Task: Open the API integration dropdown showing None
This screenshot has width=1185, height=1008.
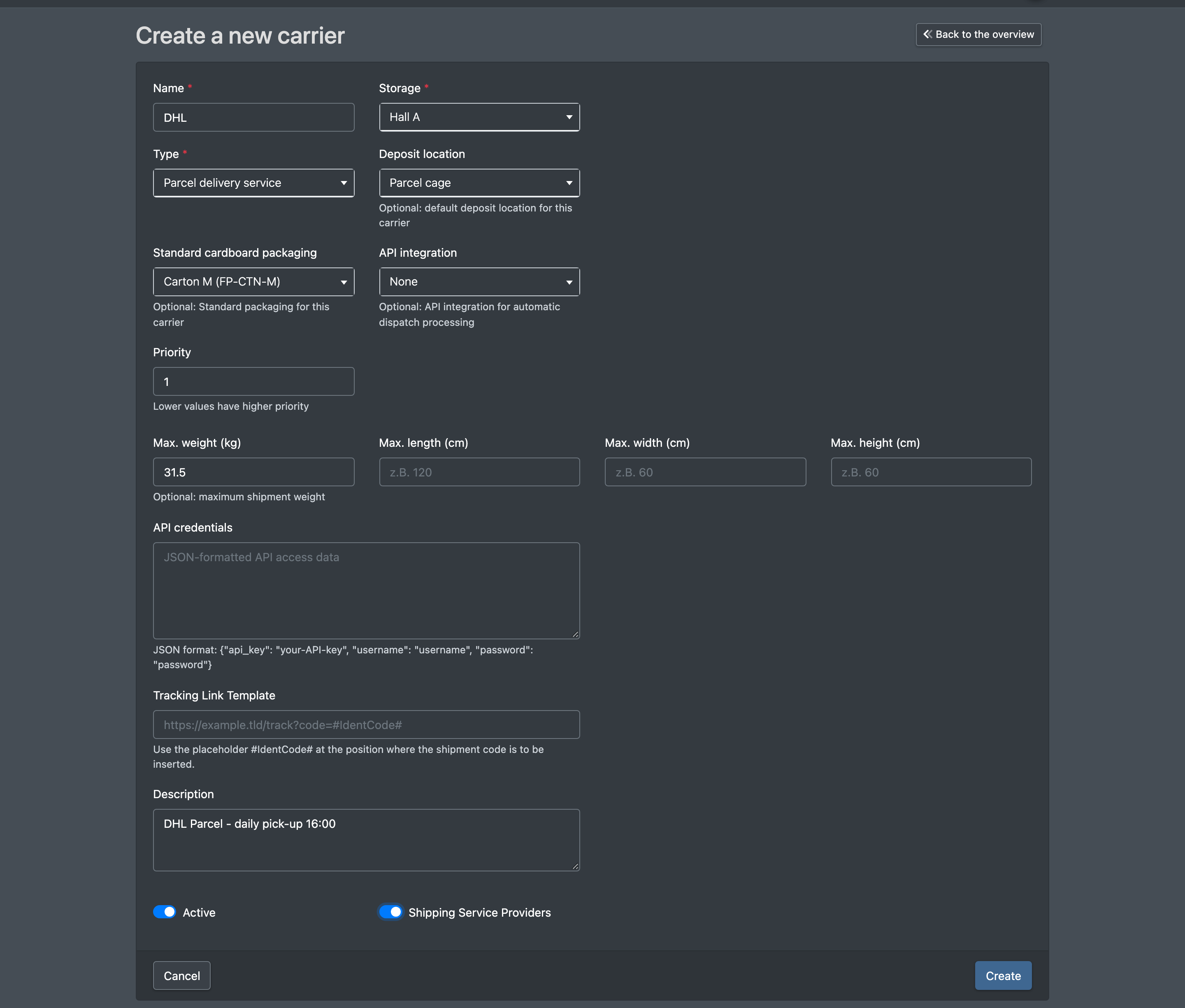Action: tap(479, 282)
